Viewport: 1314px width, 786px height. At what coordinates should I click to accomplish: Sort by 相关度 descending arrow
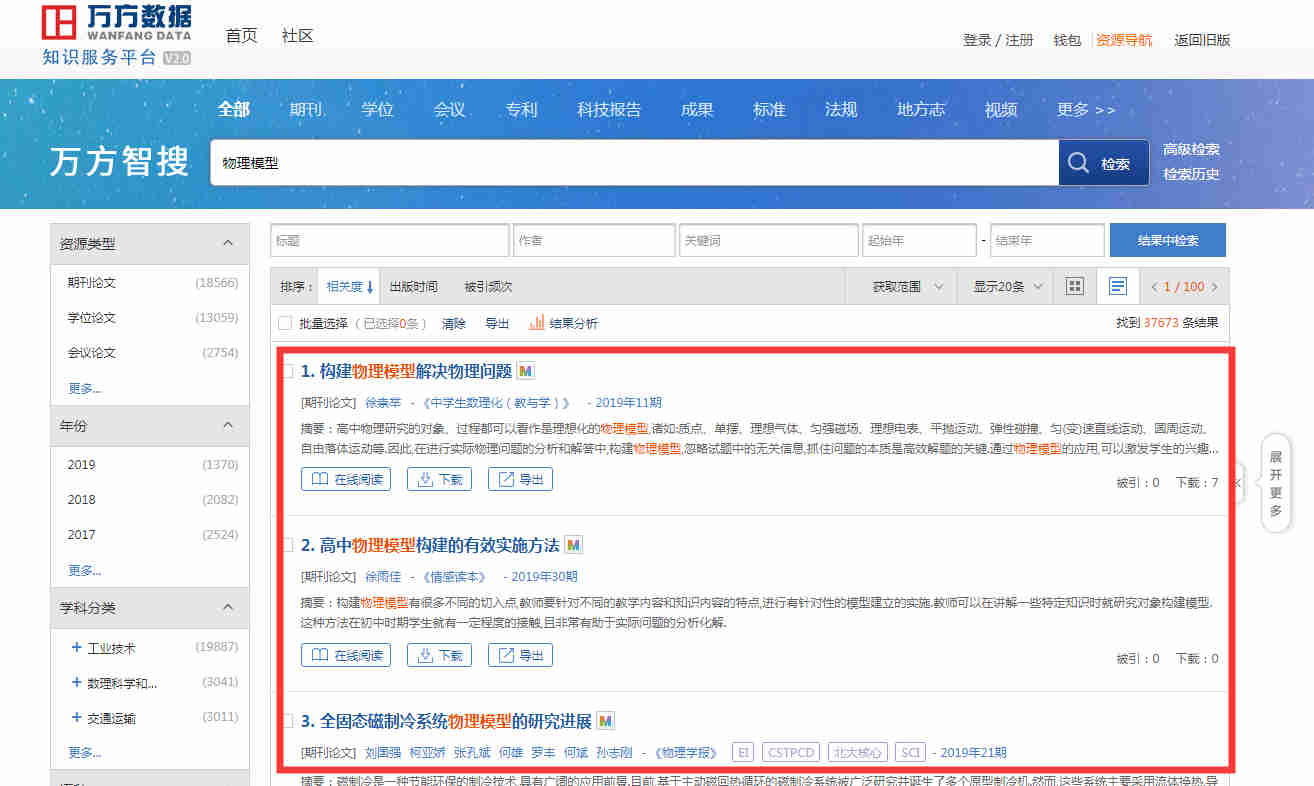(x=370, y=287)
